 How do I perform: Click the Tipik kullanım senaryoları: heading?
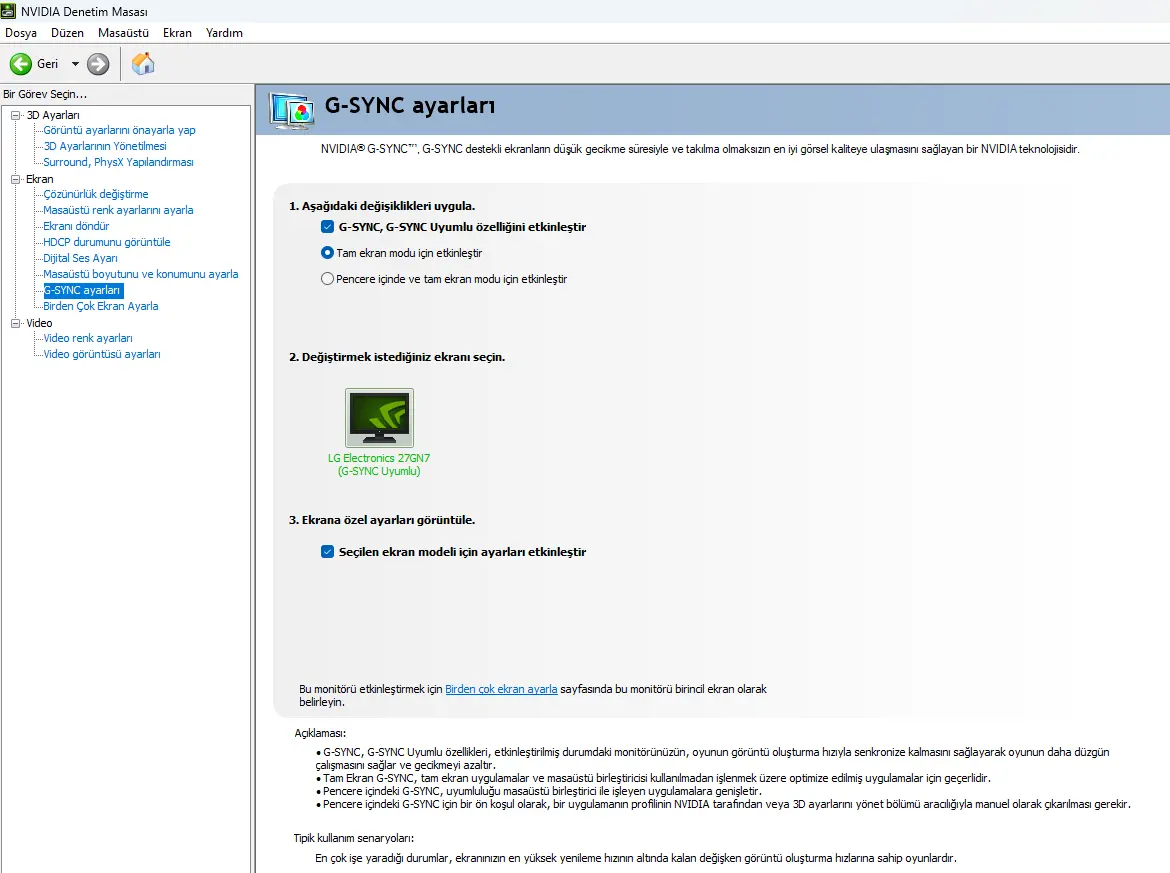pyautogui.click(x=354, y=838)
